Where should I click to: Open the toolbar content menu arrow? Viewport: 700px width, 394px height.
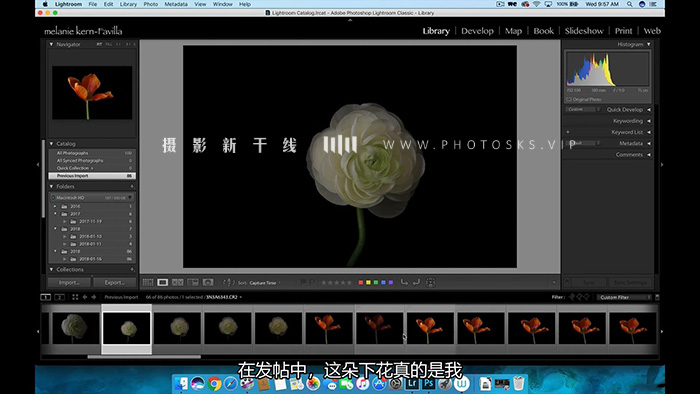[x=554, y=282]
